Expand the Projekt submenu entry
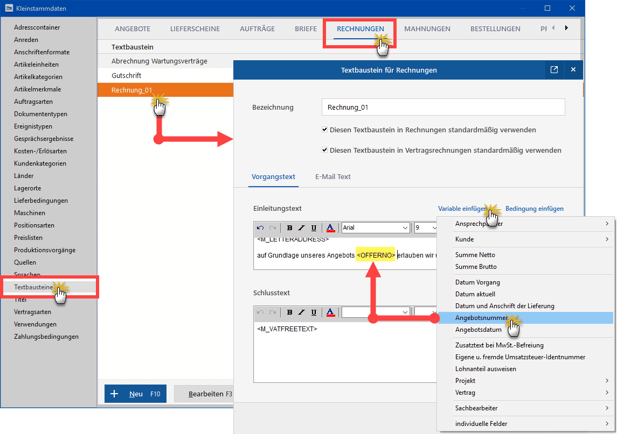 [x=530, y=381]
